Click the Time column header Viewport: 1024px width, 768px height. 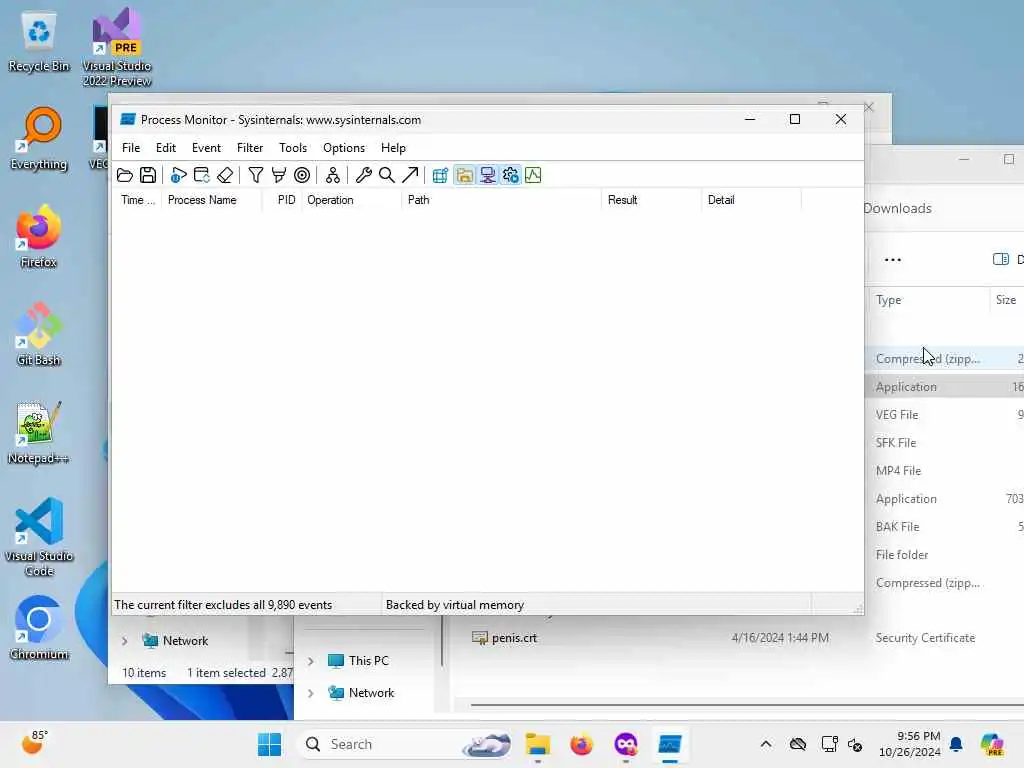(x=138, y=200)
